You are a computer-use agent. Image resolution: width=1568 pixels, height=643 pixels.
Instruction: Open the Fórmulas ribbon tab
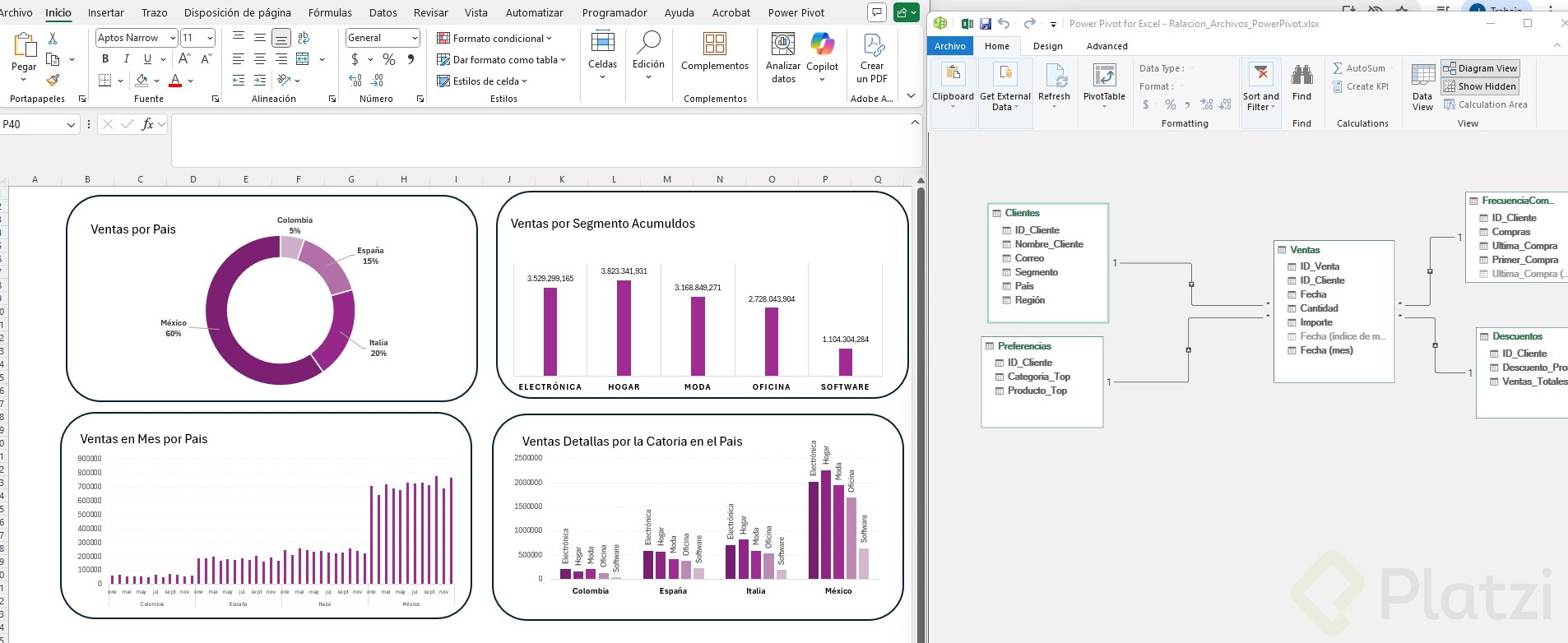point(330,12)
